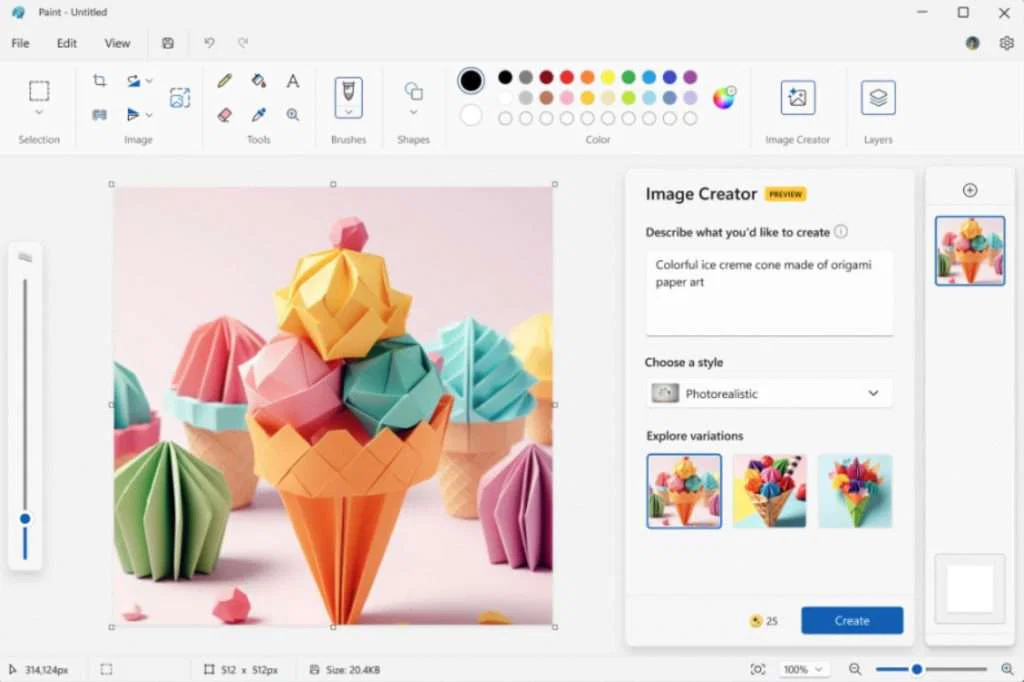Select the Color picker eyedropper tool
The width and height of the screenshot is (1024, 682).
257,113
